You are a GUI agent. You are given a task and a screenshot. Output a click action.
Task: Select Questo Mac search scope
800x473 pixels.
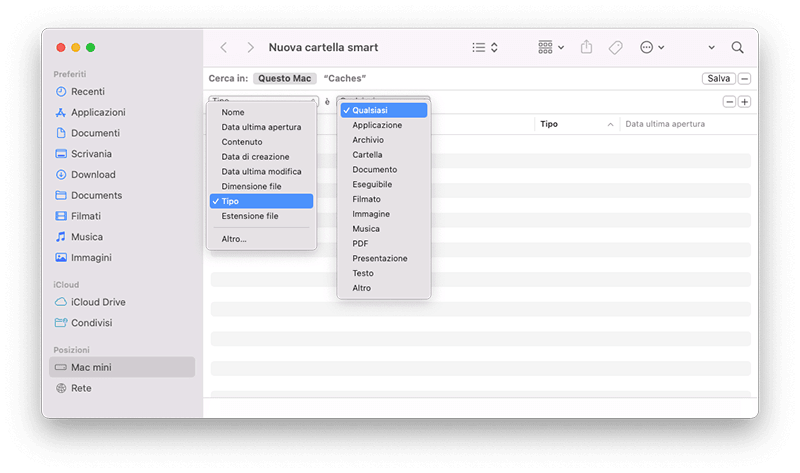click(x=284, y=78)
